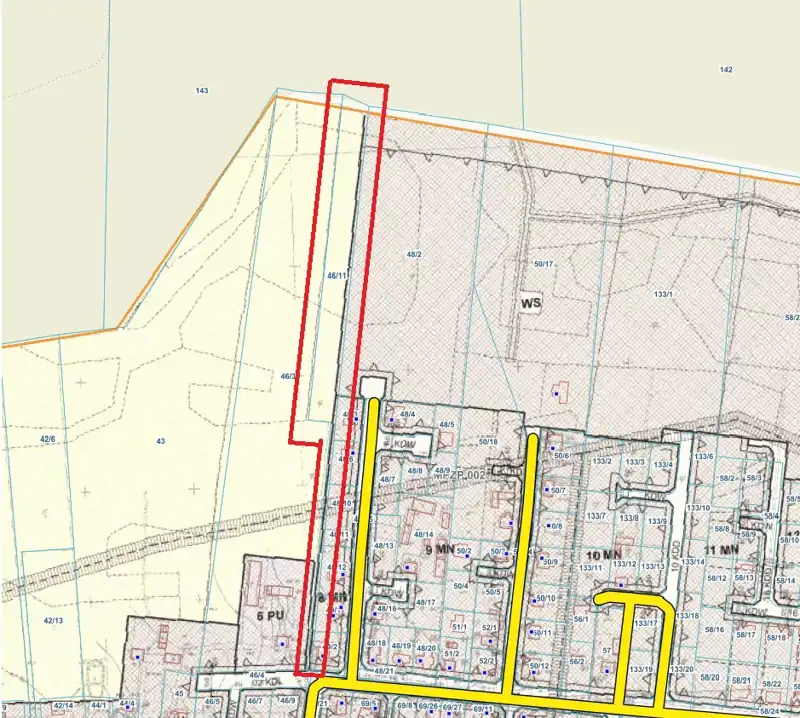Screen dimensions: 800x718
Task: Click parcel 133/18 label
Action: pos(686,615)
